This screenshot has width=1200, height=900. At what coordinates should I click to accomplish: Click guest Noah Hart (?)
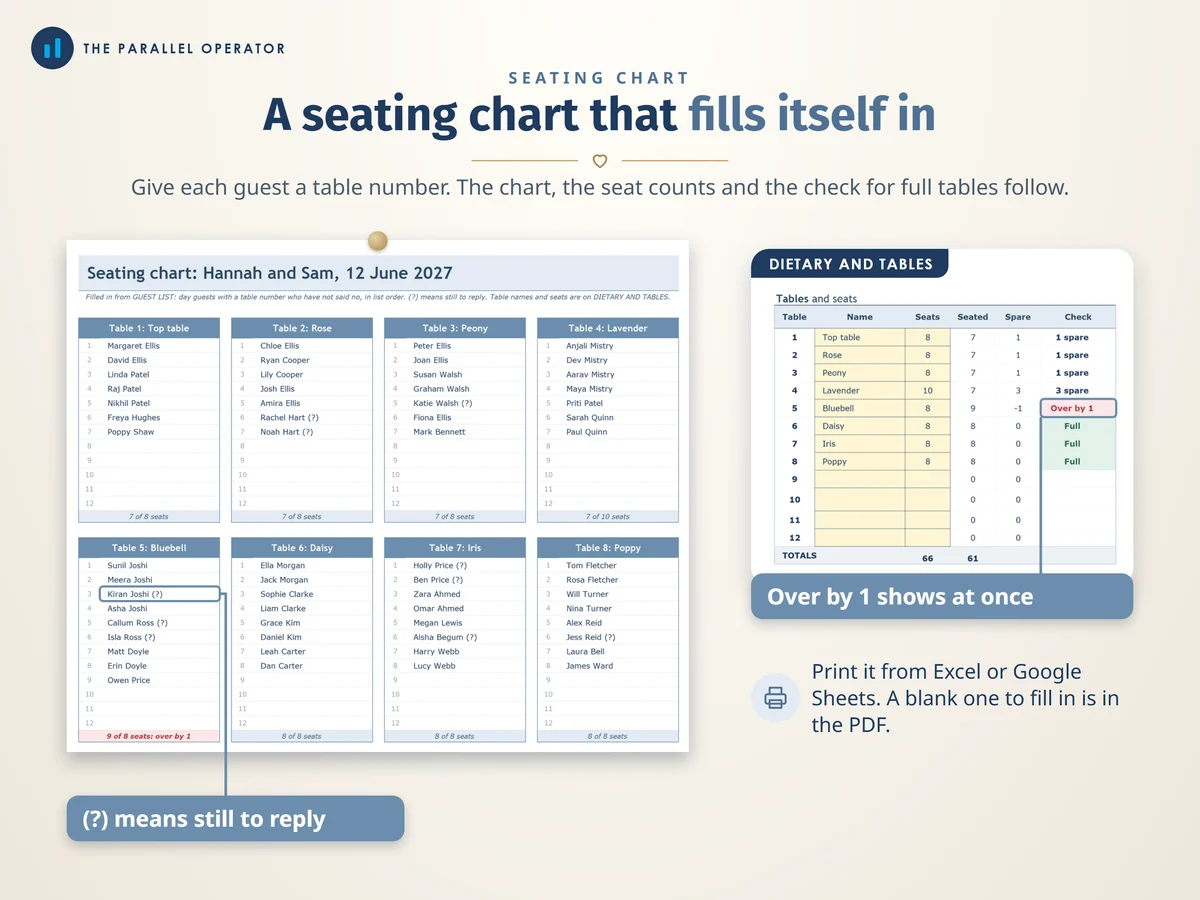pos(287,432)
